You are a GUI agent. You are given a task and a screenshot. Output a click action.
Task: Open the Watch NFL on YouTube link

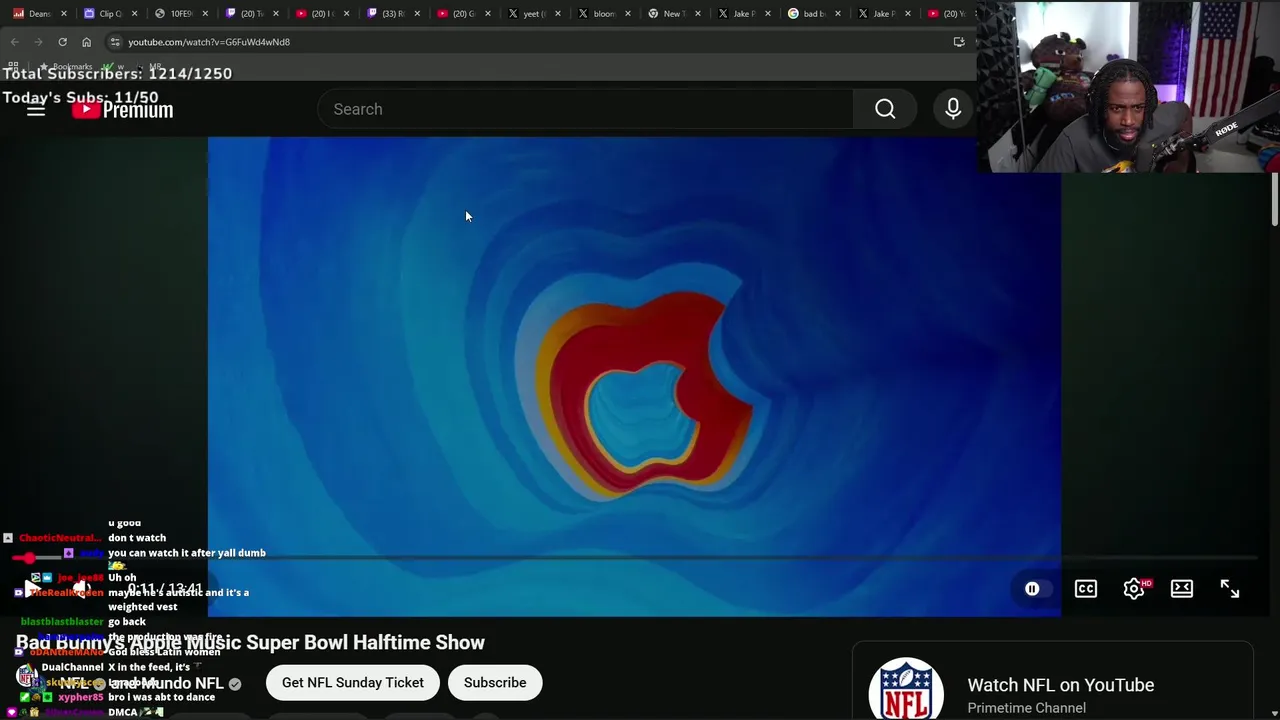pos(1060,685)
